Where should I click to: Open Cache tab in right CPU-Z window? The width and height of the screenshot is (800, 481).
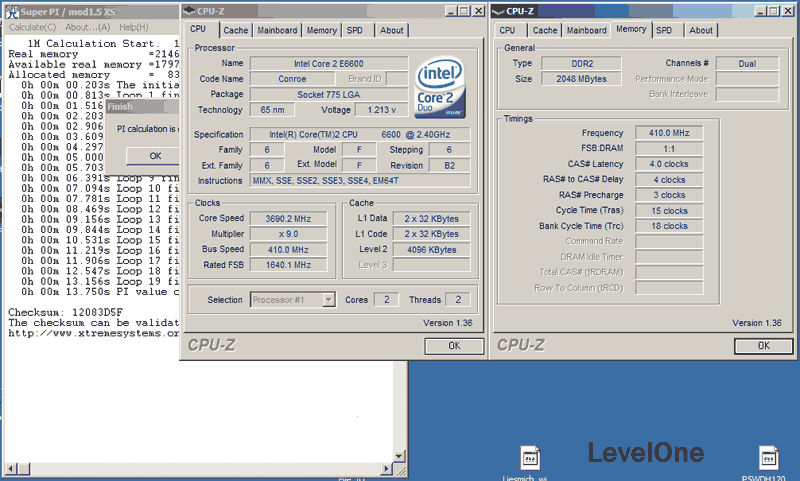(x=545, y=30)
